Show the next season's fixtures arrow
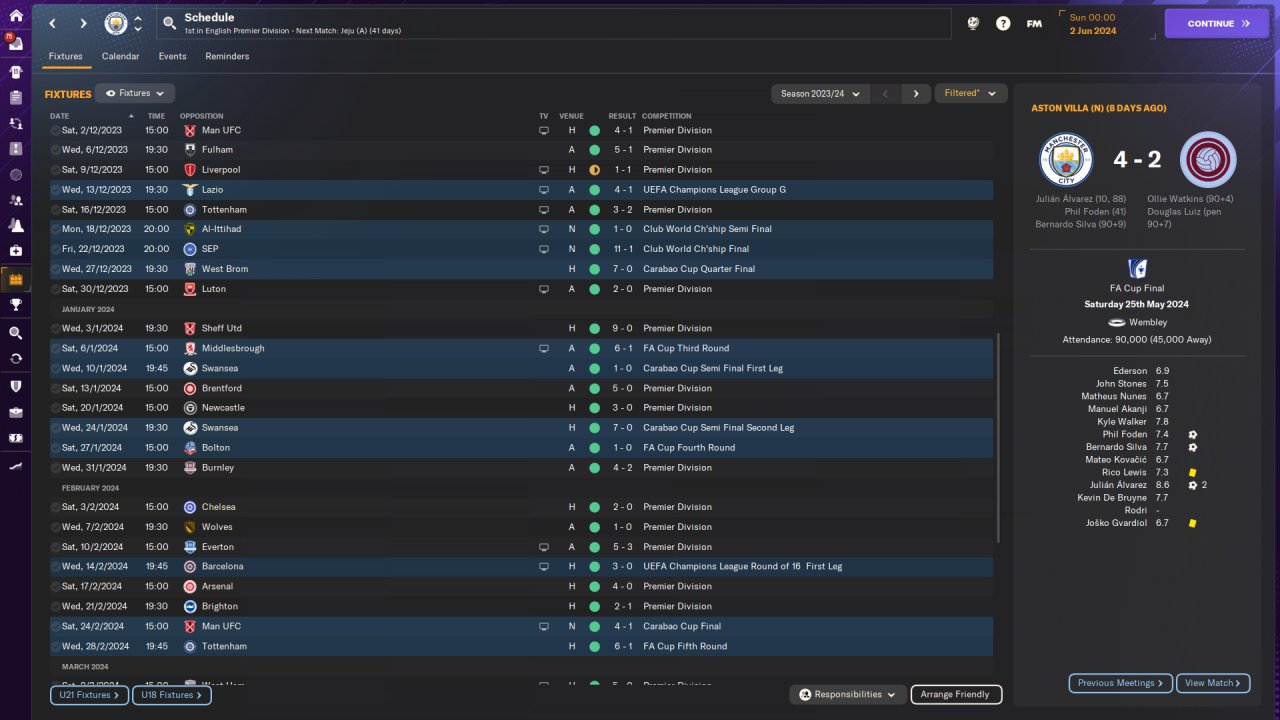Image resolution: width=1280 pixels, height=720 pixels. click(x=915, y=93)
